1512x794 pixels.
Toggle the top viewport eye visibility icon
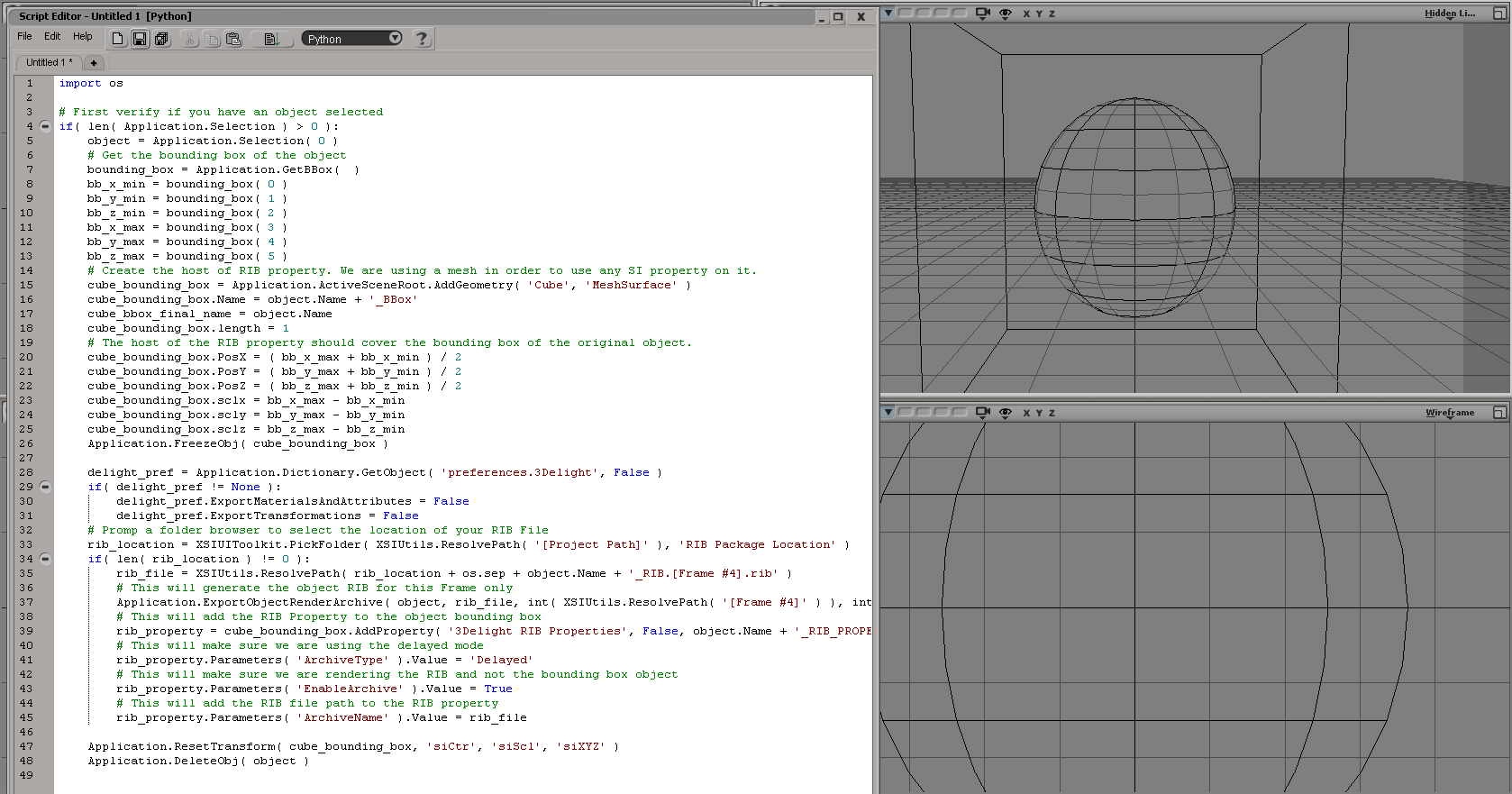[x=1006, y=14]
